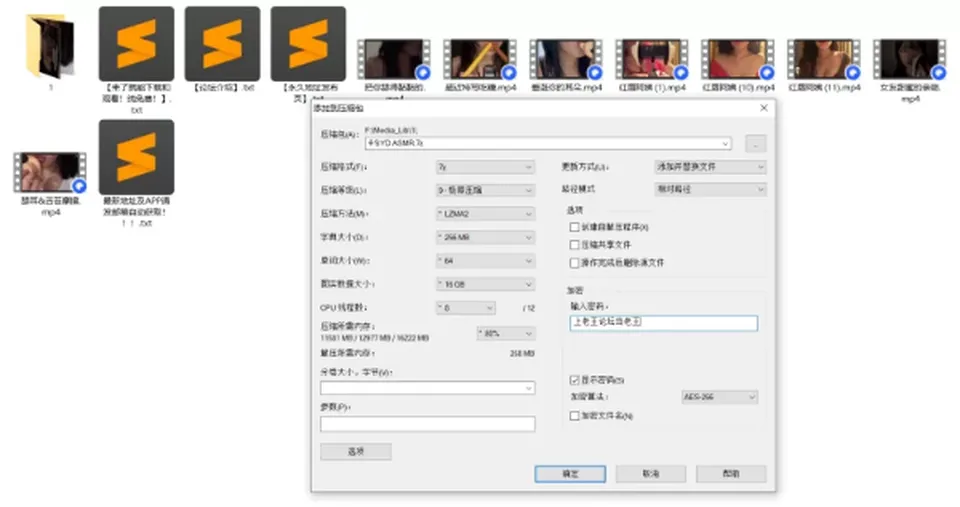Click the decompression memory value 268 MB
The height and width of the screenshot is (507, 960).
coord(522,353)
